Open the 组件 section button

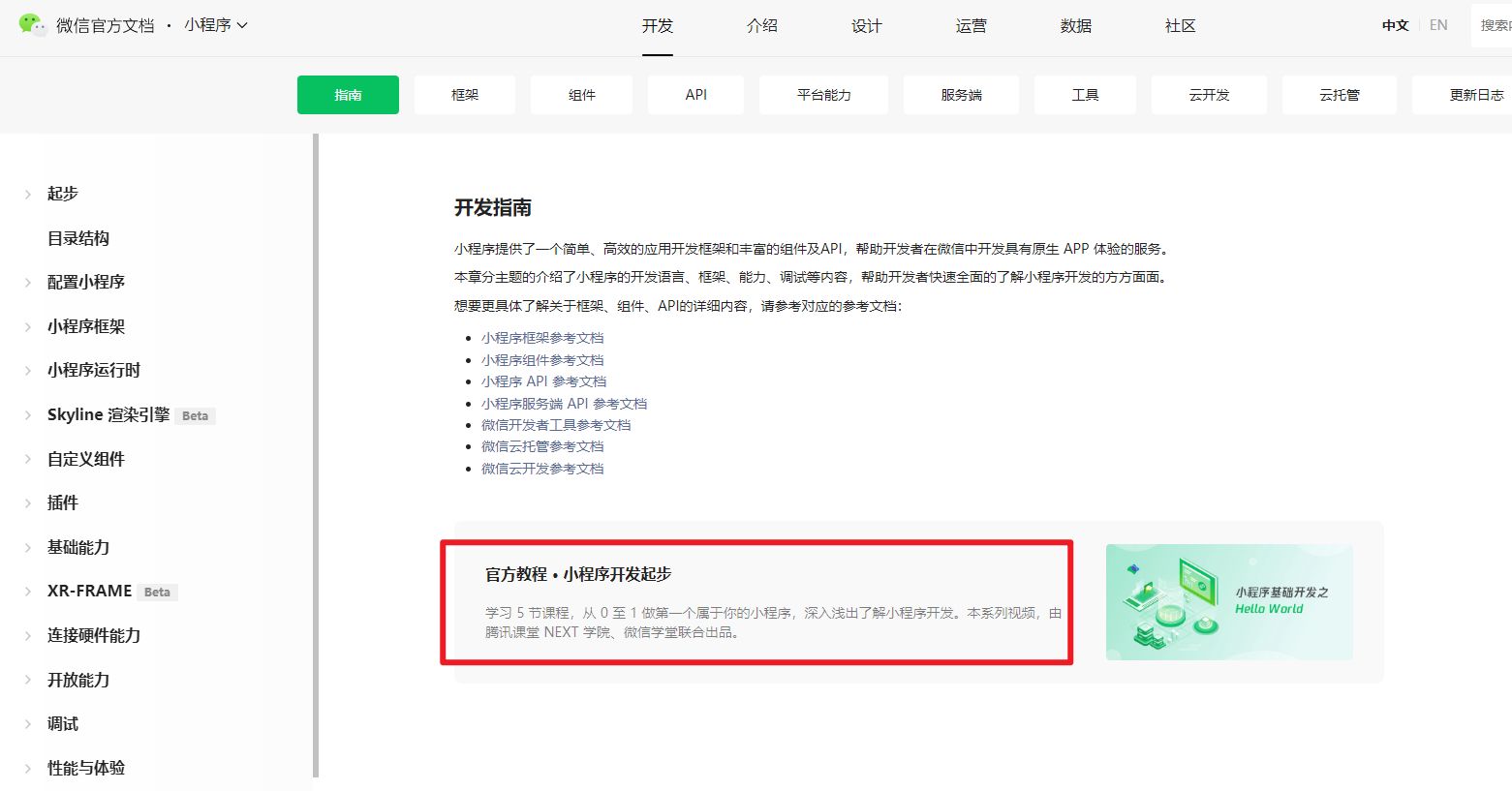click(x=582, y=95)
